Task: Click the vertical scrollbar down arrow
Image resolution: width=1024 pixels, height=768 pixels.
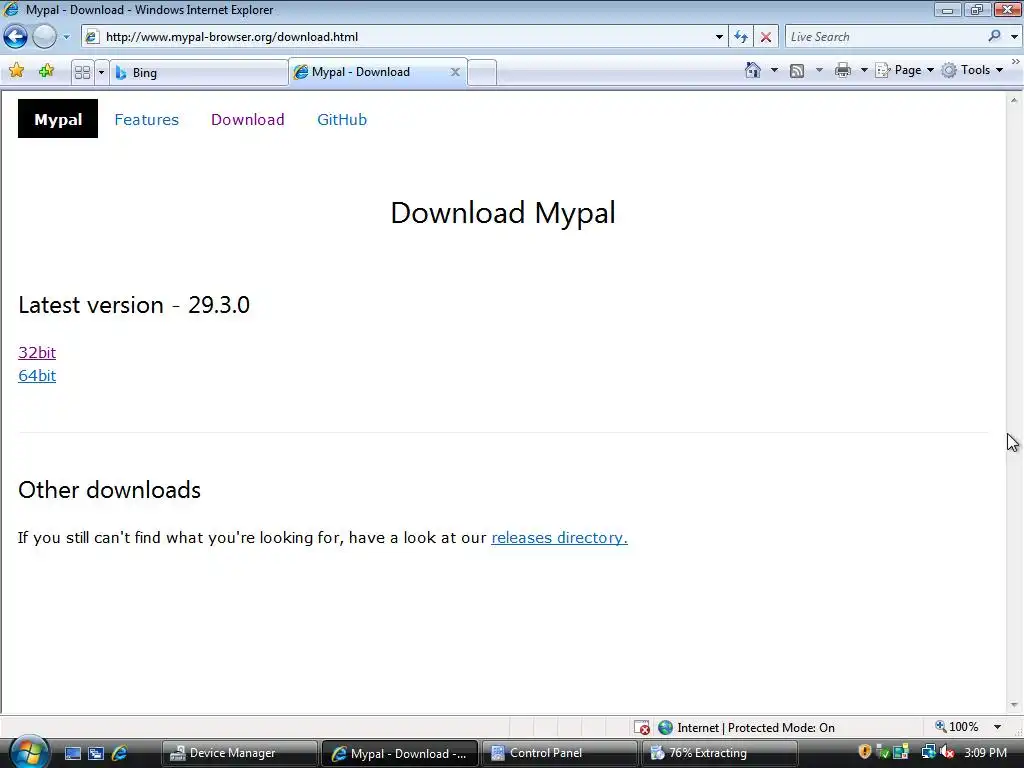Action: (1014, 705)
